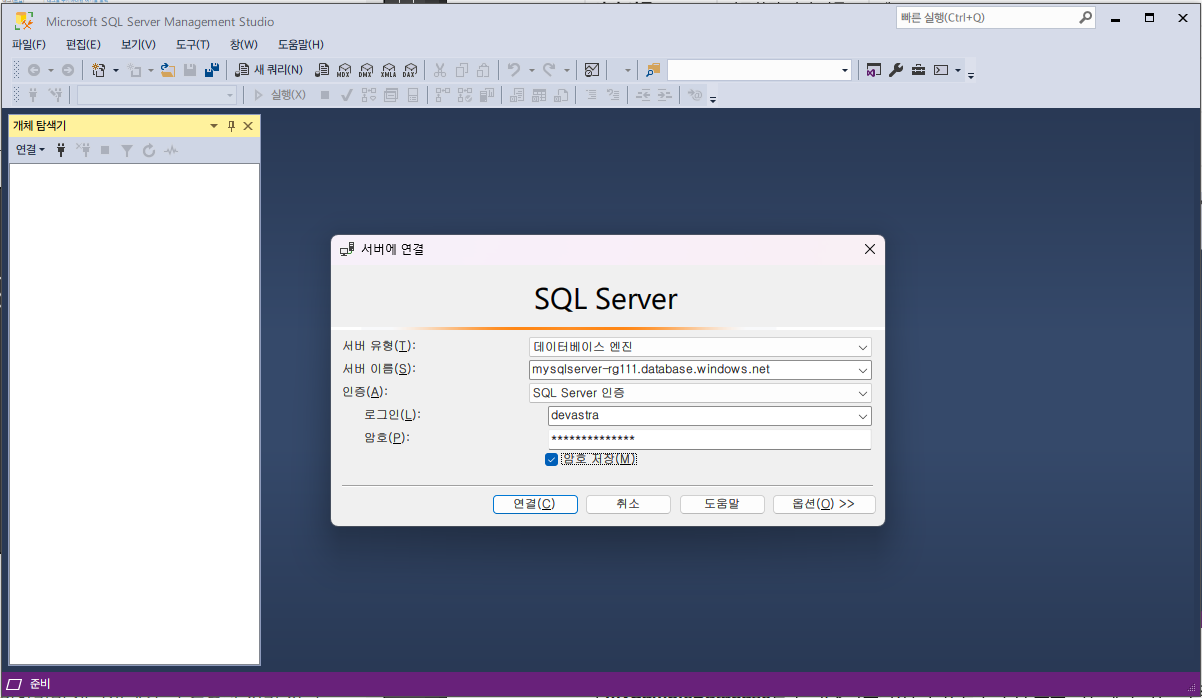Open the Object Explorer window options arrow

(213, 126)
